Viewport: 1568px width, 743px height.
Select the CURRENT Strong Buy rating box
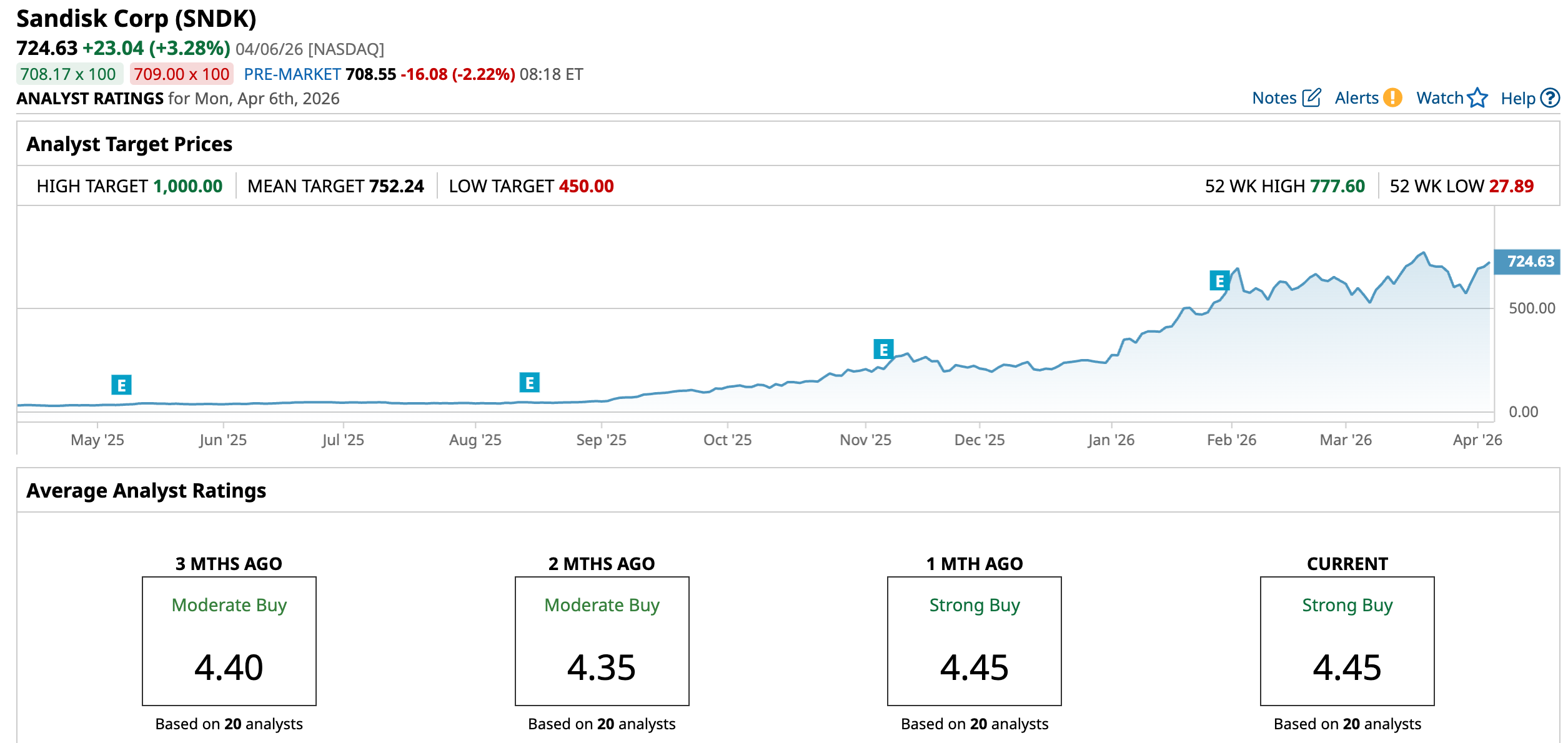tap(1347, 641)
